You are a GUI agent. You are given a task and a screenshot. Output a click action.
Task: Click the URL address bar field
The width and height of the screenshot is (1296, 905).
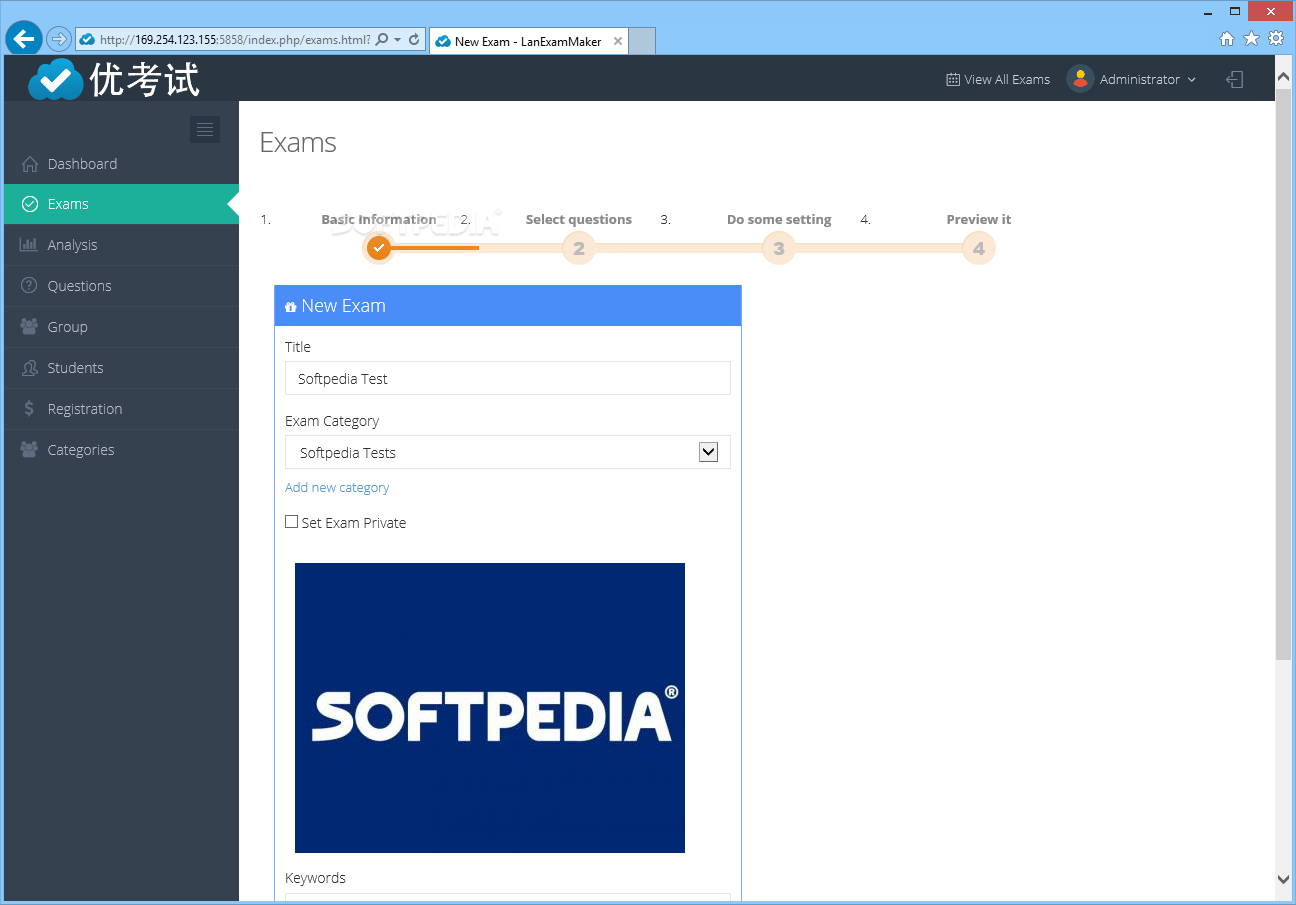[235, 40]
